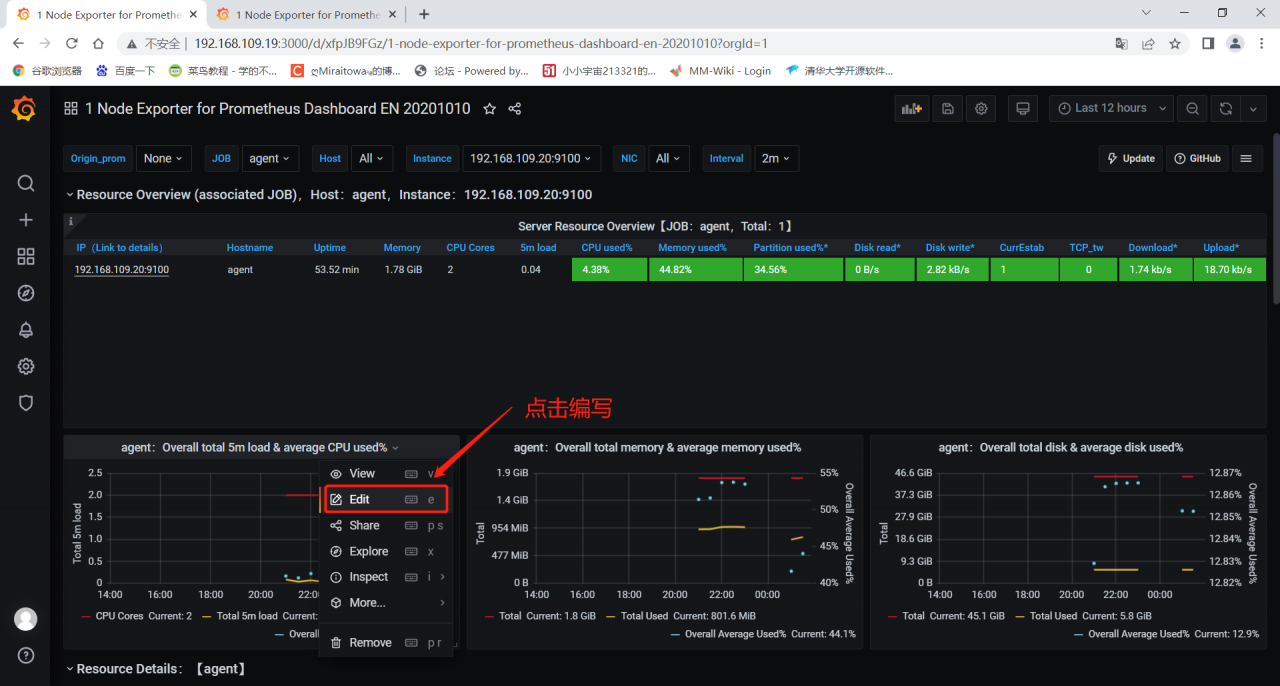Star this dashboard as favorite
Viewport: 1280px width, 686px height.
(x=490, y=109)
